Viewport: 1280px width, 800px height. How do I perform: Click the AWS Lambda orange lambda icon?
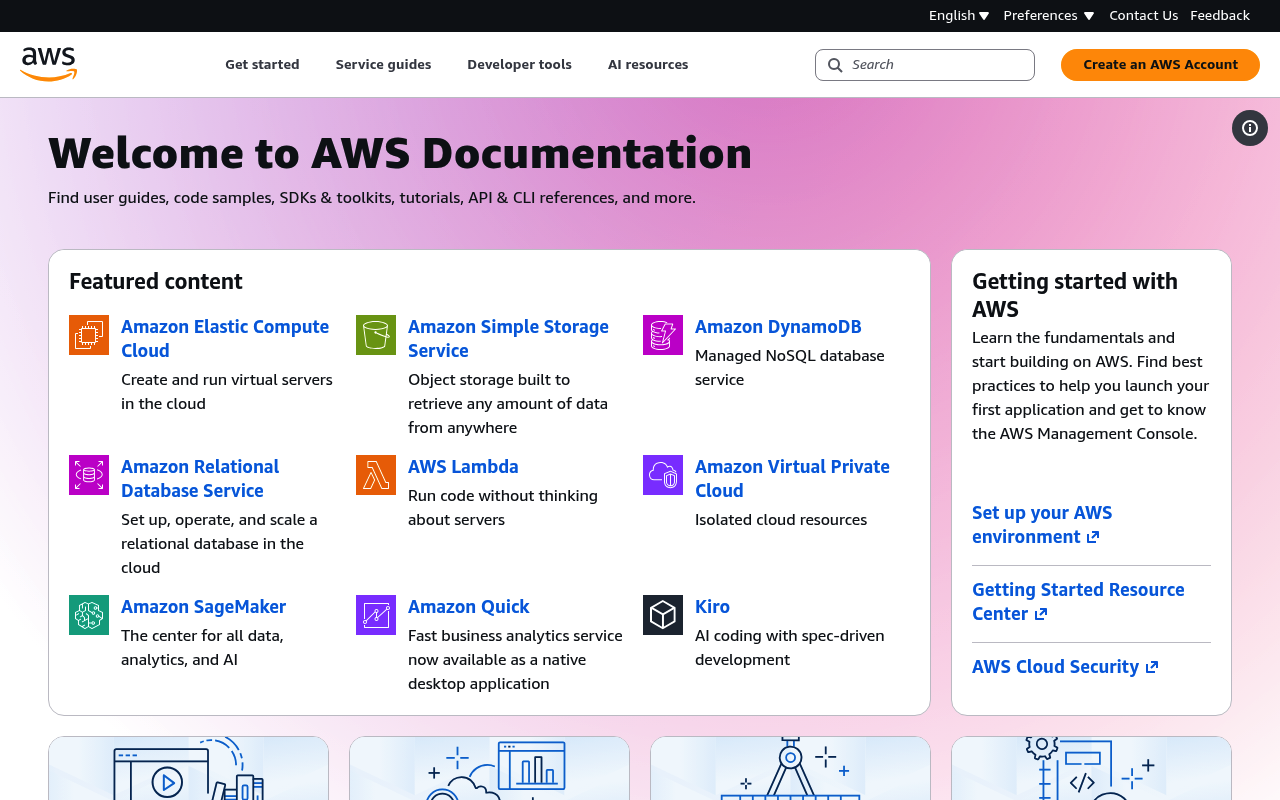[x=376, y=475]
